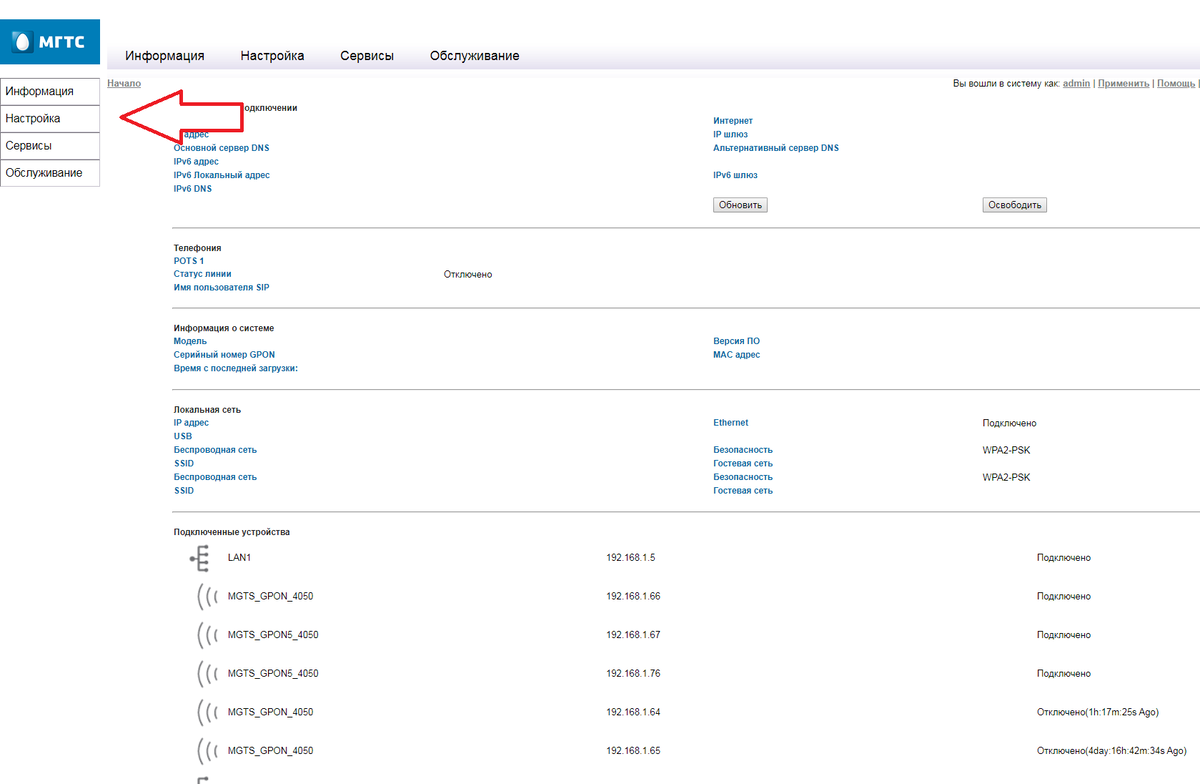This screenshot has height=784, width=1200.
Task: Click the MAC адрес label
Action: pyautogui.click(x=737, y=355)
